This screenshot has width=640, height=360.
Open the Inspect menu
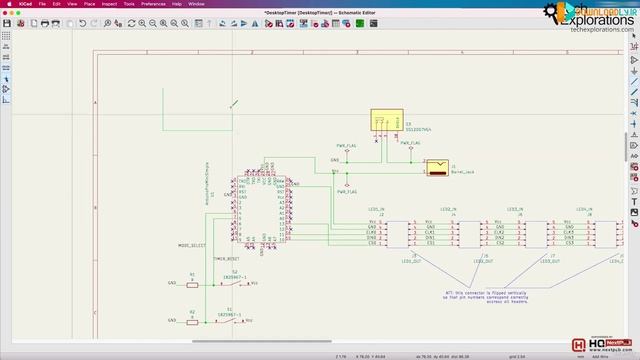[x=109, y=4]
